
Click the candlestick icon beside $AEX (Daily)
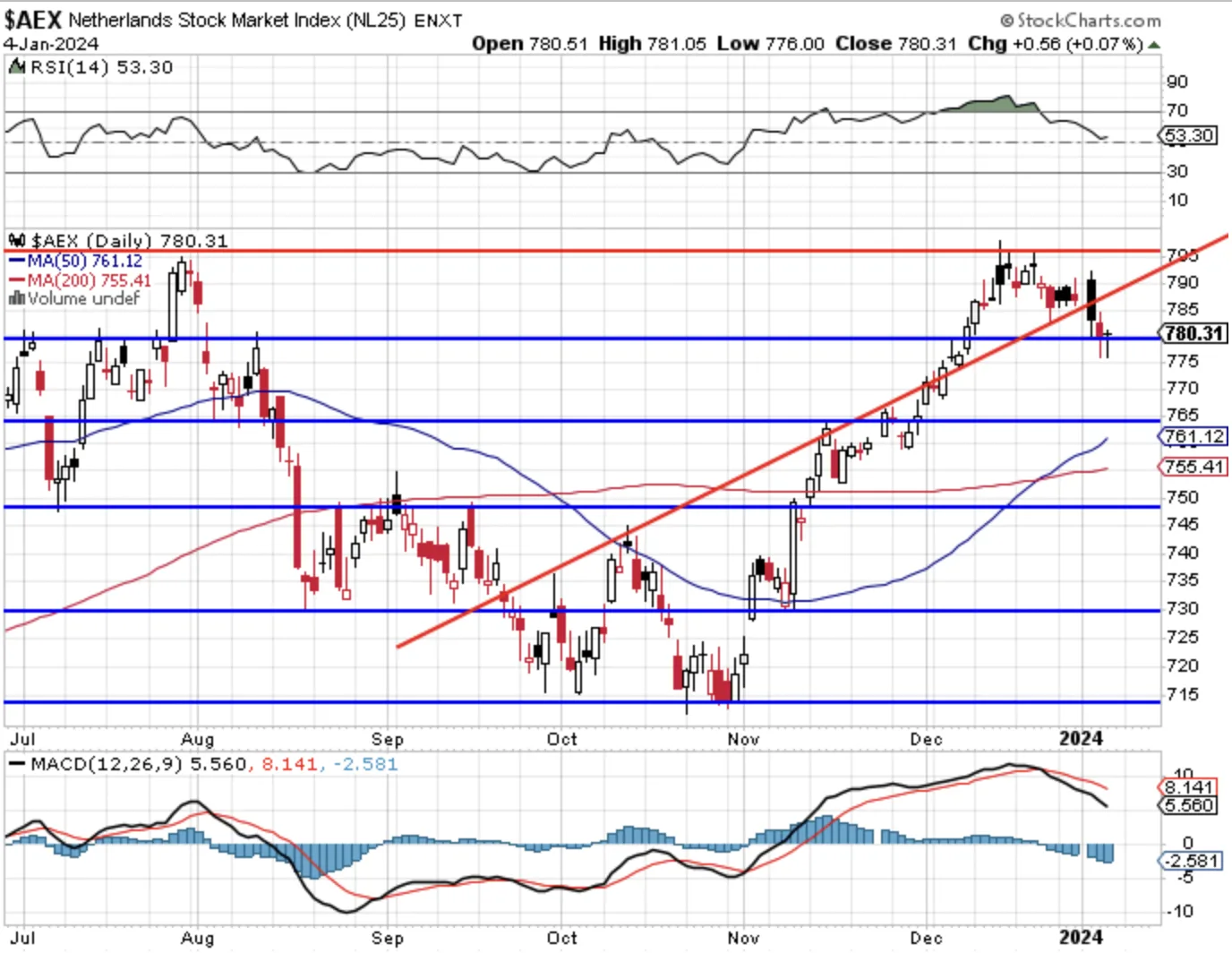click(17, 240)
